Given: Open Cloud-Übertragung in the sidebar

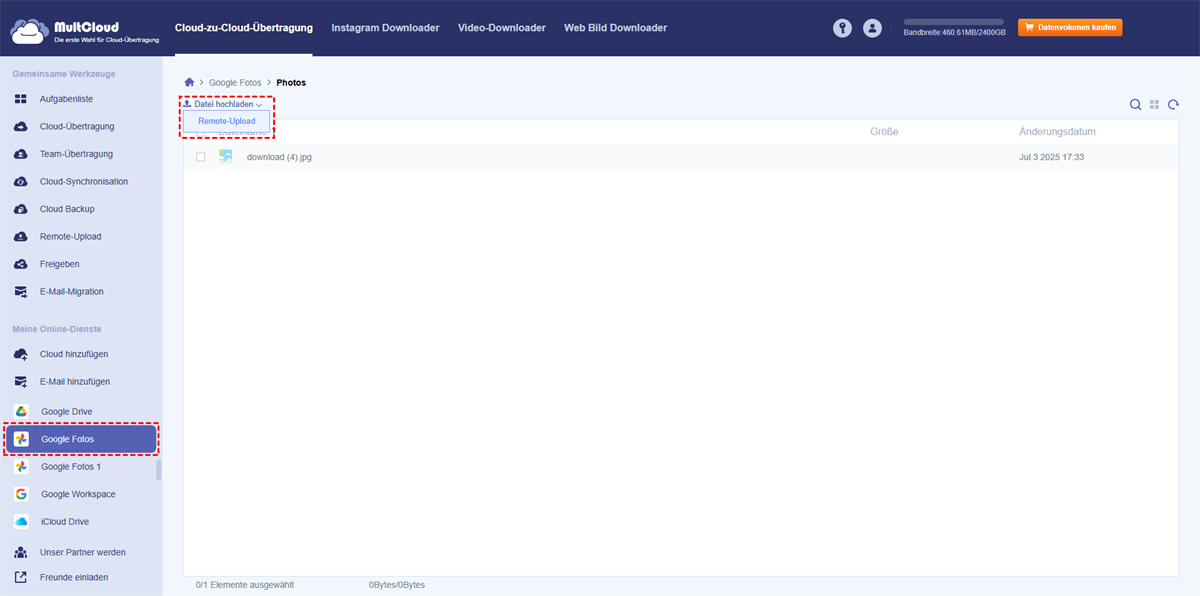Looking at the screenshot, I should point(77,127).
